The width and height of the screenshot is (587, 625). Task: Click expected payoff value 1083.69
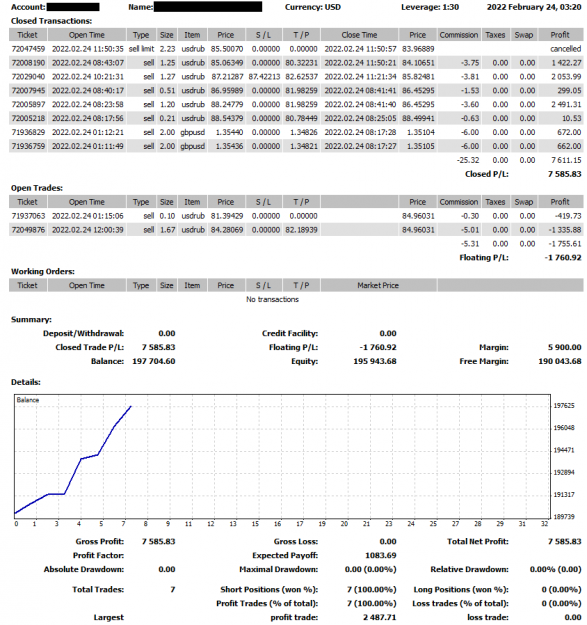(x=381, y=556)
